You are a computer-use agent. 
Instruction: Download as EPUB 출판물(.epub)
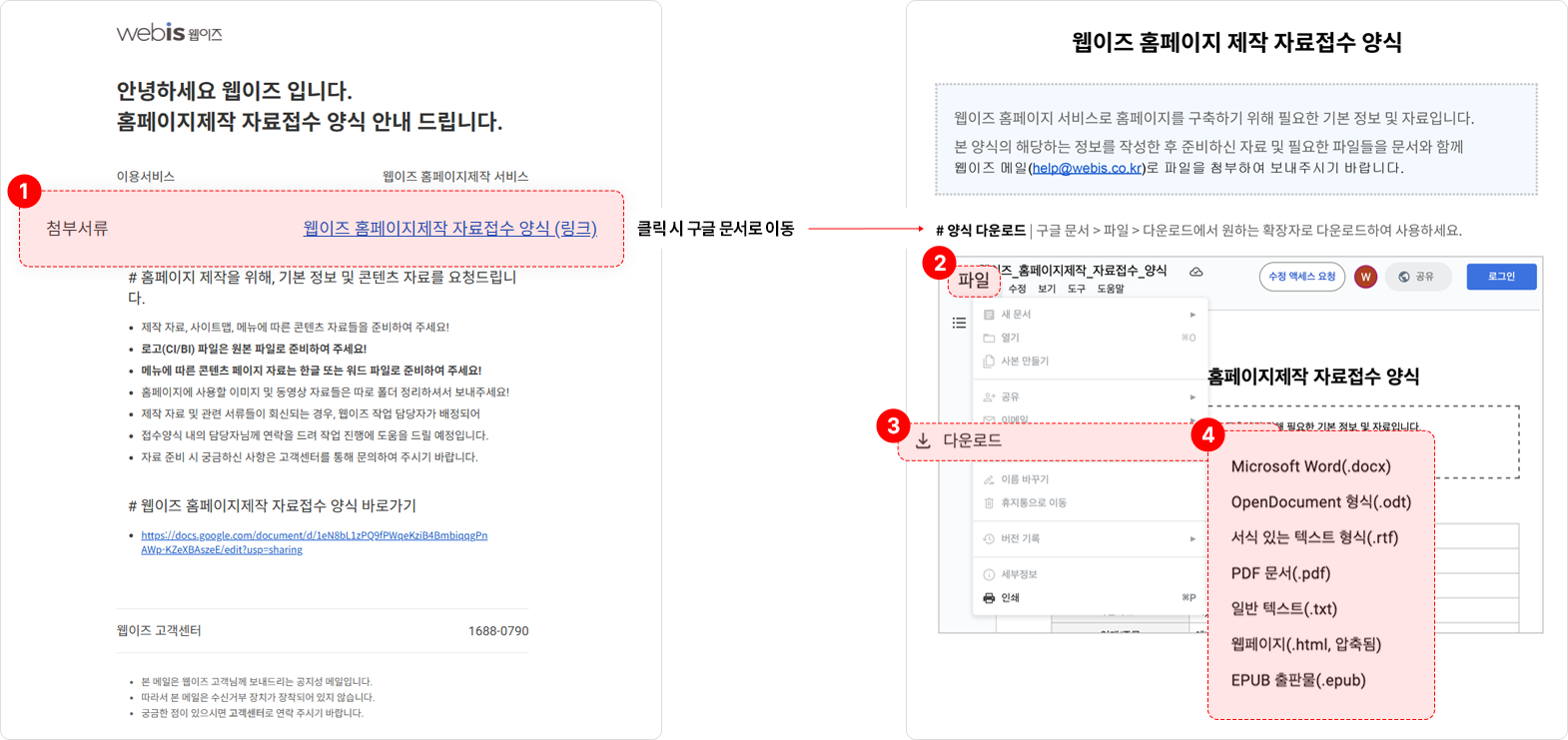1297,680
